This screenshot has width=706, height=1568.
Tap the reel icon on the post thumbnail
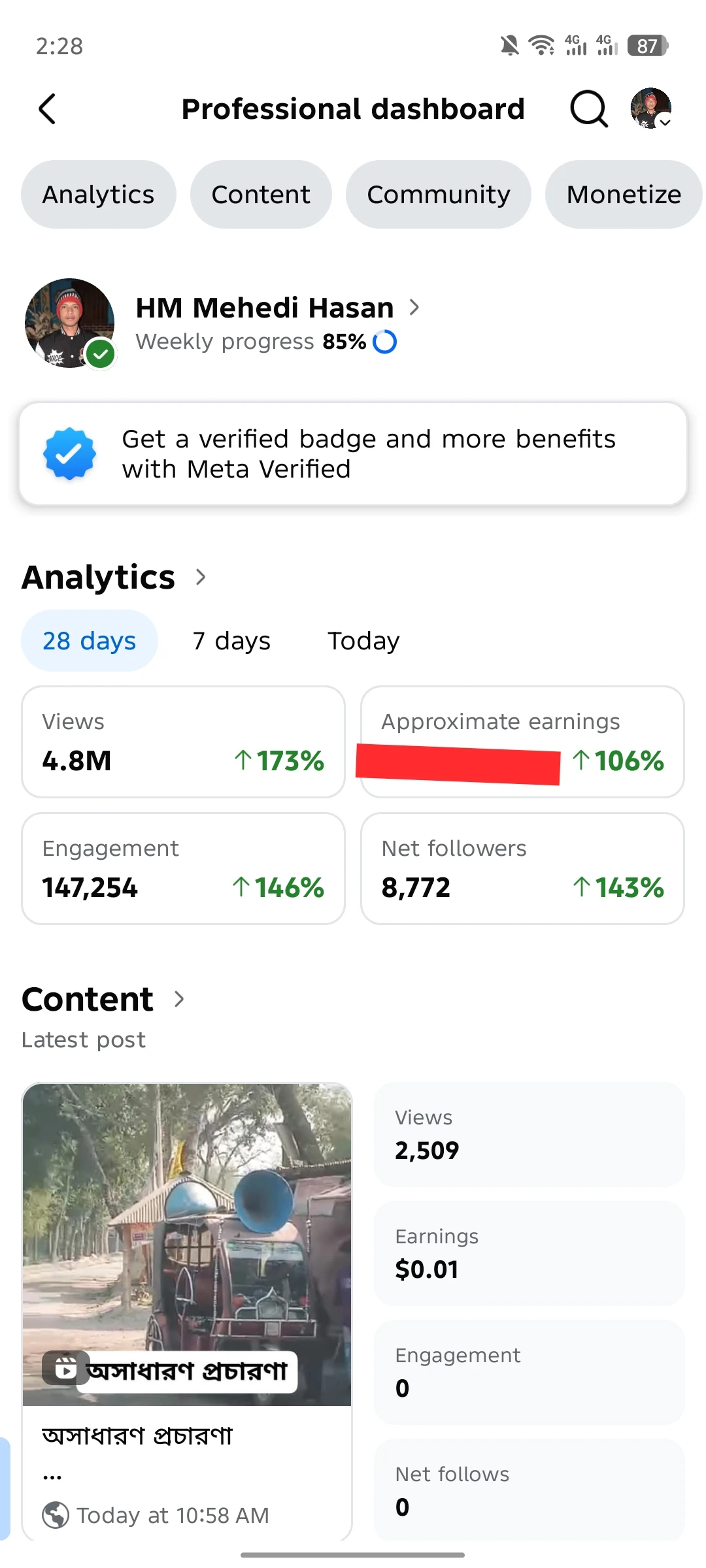pos(65,1367)
